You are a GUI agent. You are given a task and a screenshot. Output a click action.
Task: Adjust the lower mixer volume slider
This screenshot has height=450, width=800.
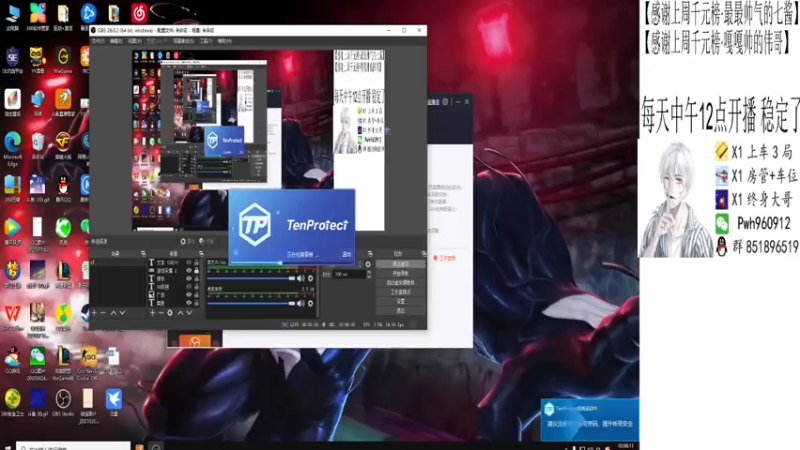(251, 304)
